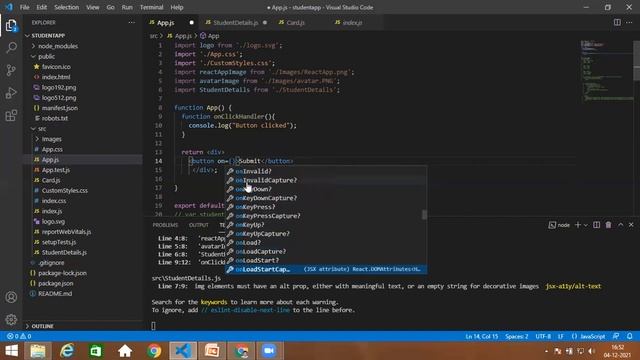Open the File menu
The image size is (640, 360).
click(24, 7)
